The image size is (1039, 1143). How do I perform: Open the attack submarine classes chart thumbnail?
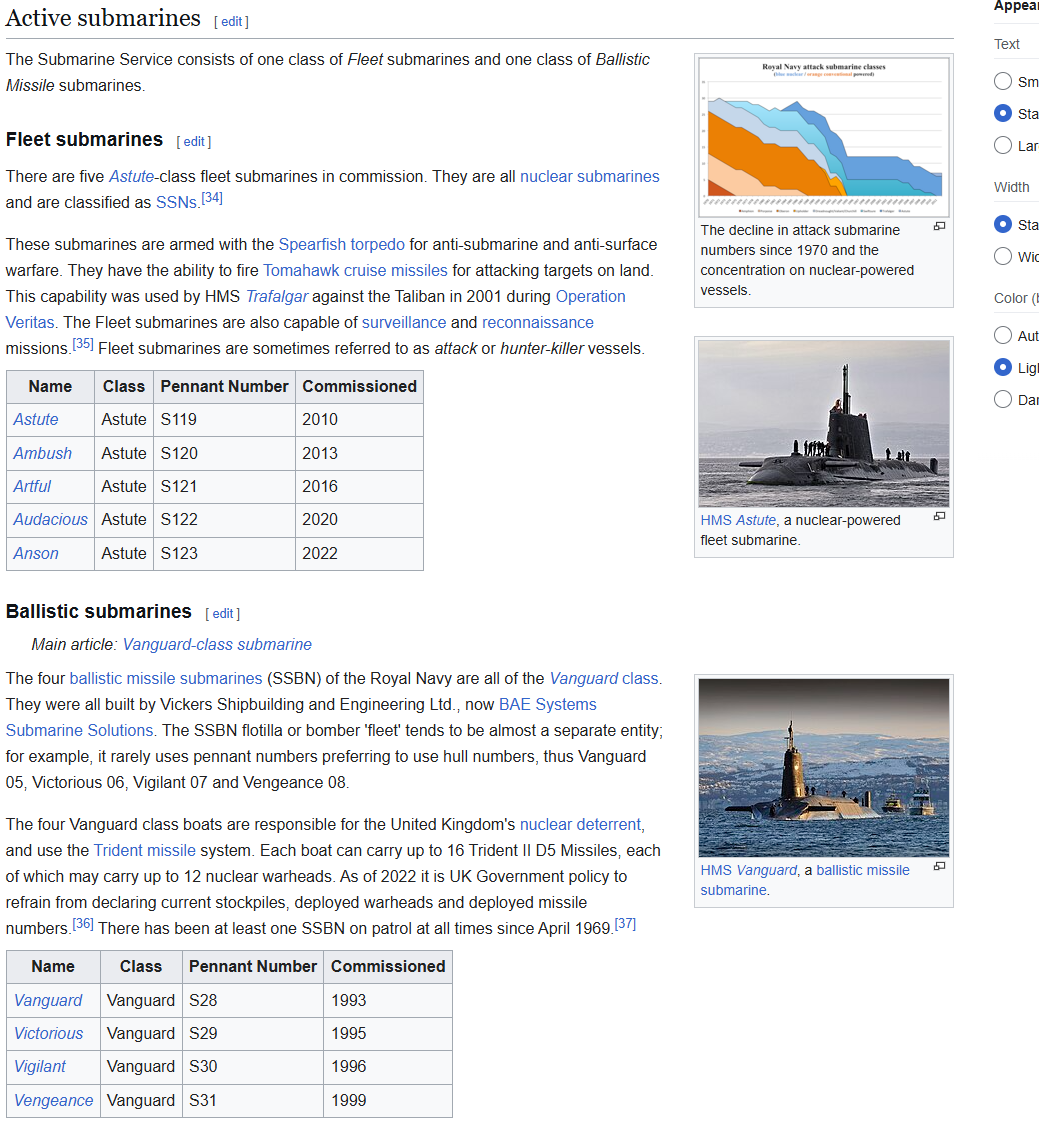(x=824, y=137)
